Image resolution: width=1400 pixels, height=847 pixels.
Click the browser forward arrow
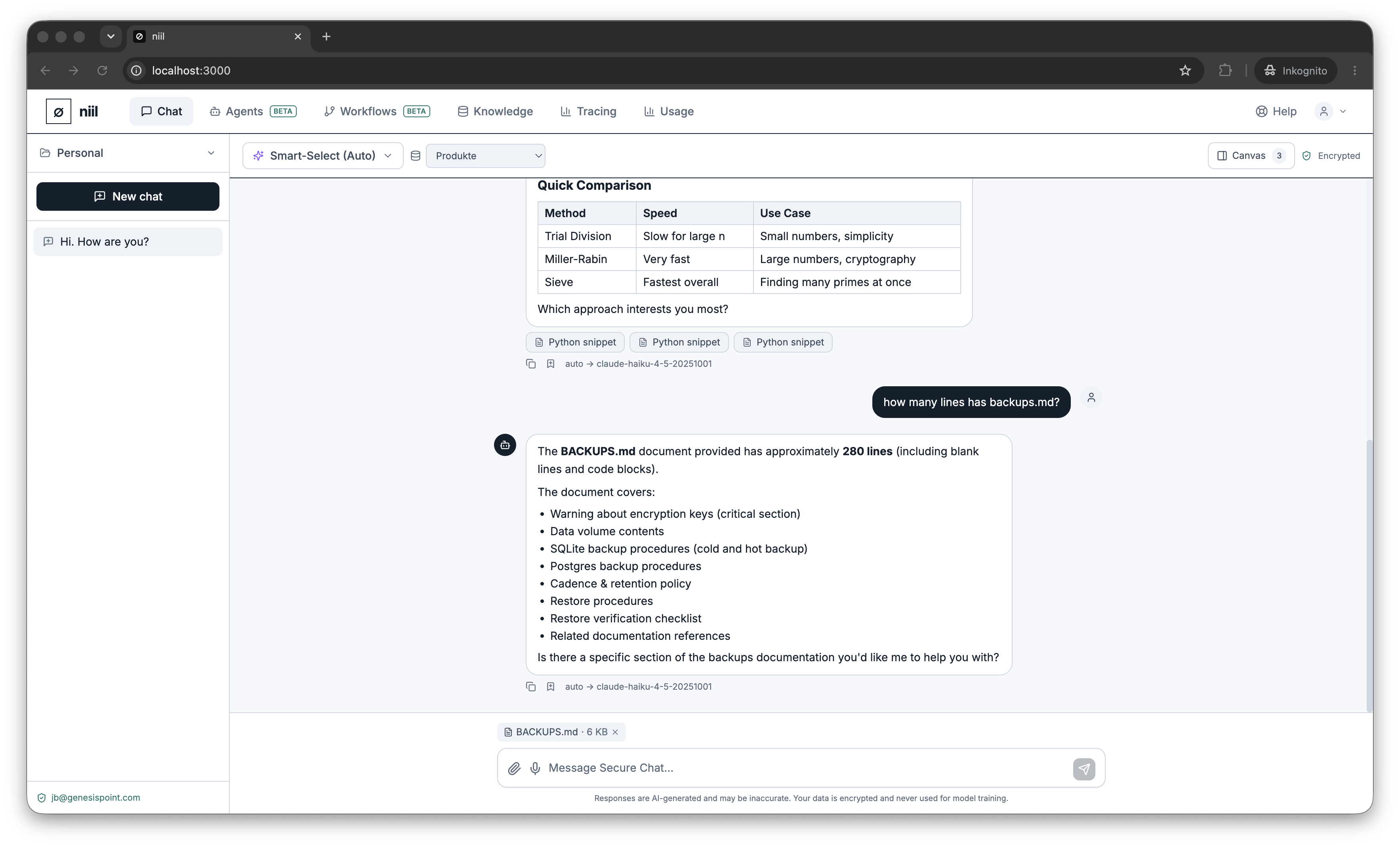[73, 71]
